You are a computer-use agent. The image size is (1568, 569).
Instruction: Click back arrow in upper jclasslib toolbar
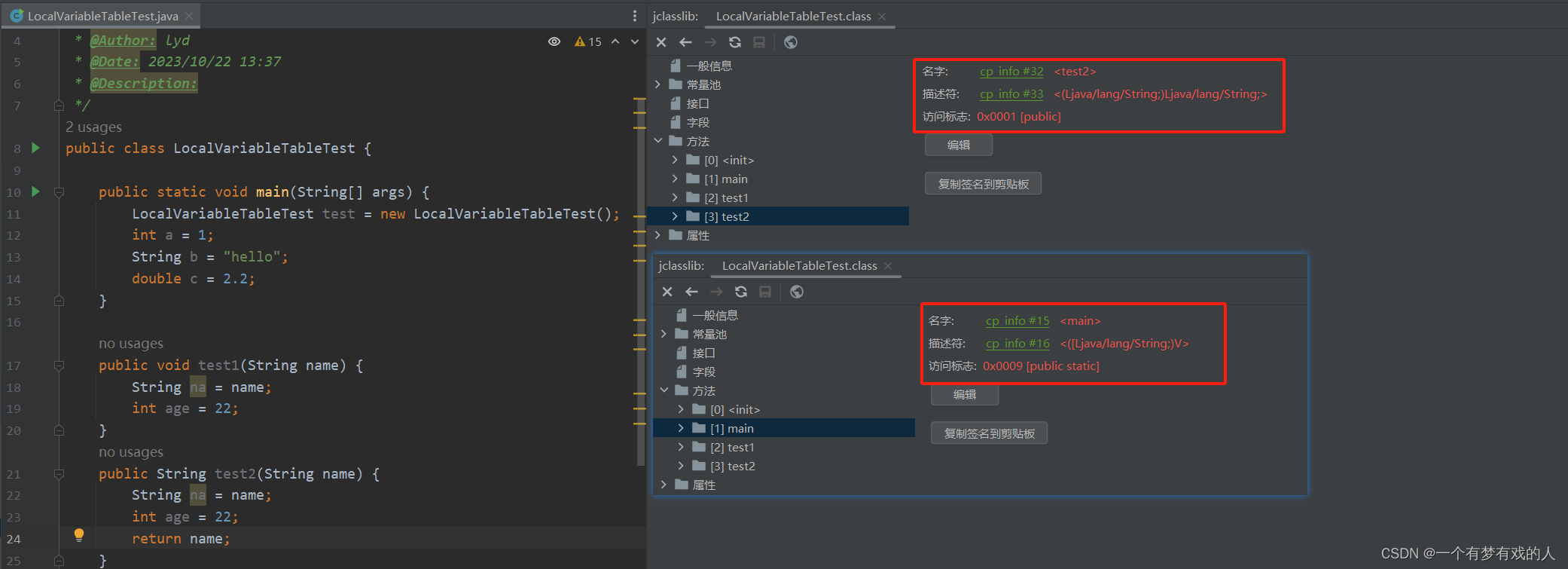coord(685,42)
